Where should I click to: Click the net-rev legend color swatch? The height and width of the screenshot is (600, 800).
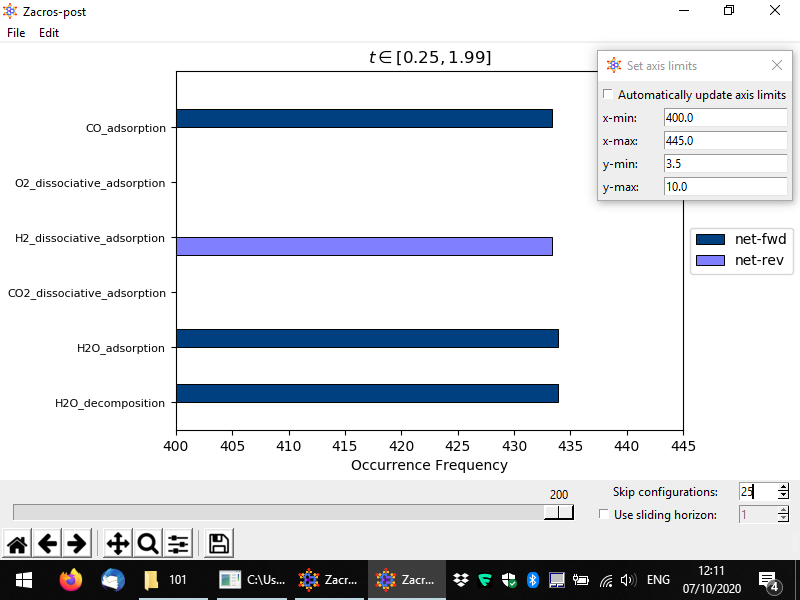pos(710,260)
